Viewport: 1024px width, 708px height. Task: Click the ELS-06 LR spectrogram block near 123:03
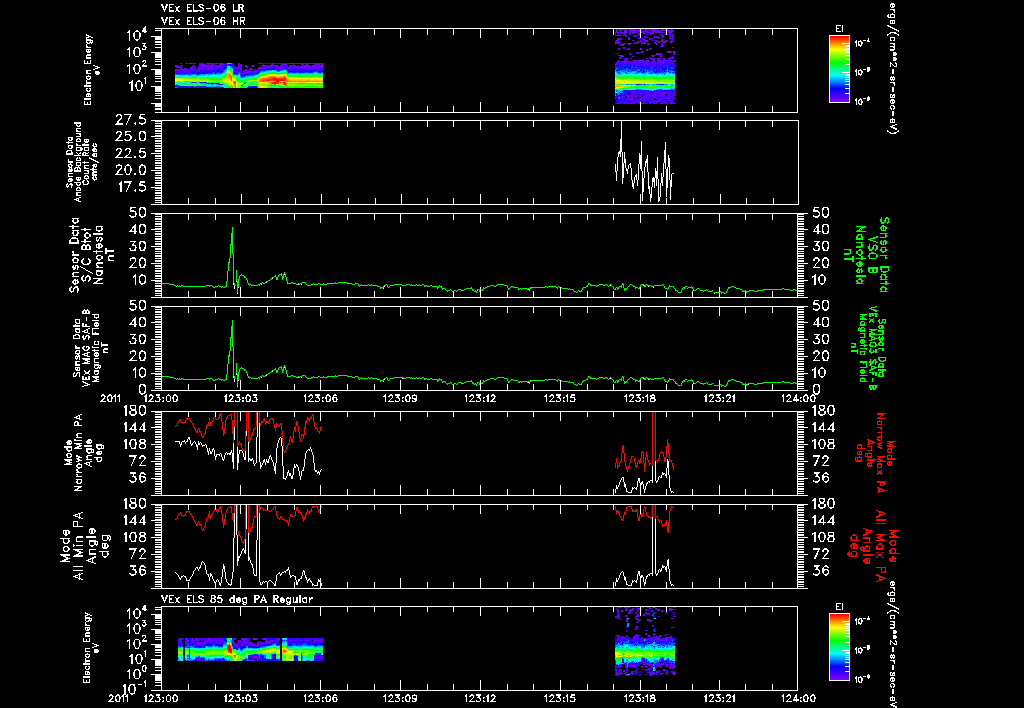pyautogui.click(x=249, y=75)
